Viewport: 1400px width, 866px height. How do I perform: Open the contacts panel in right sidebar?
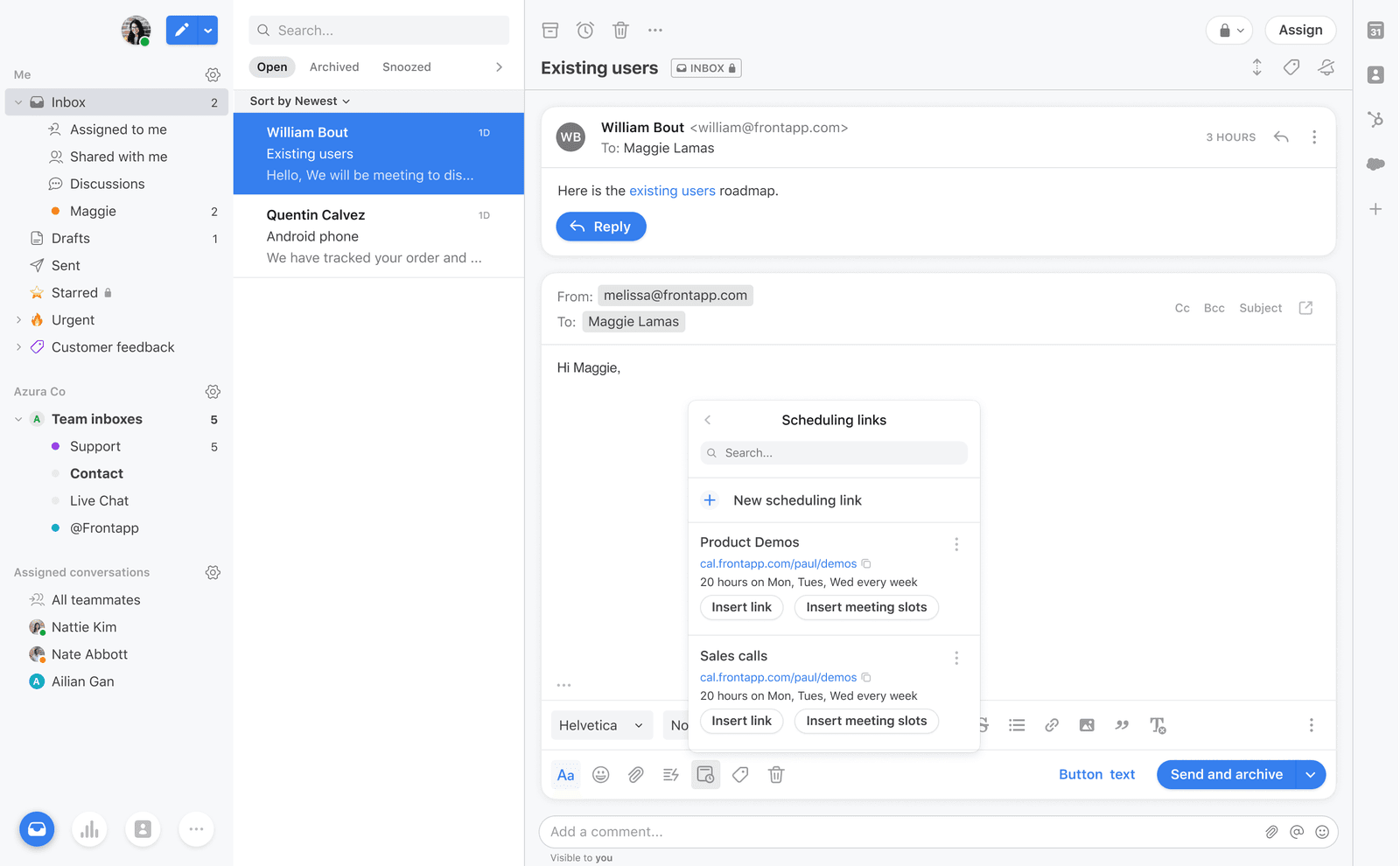1375,75
